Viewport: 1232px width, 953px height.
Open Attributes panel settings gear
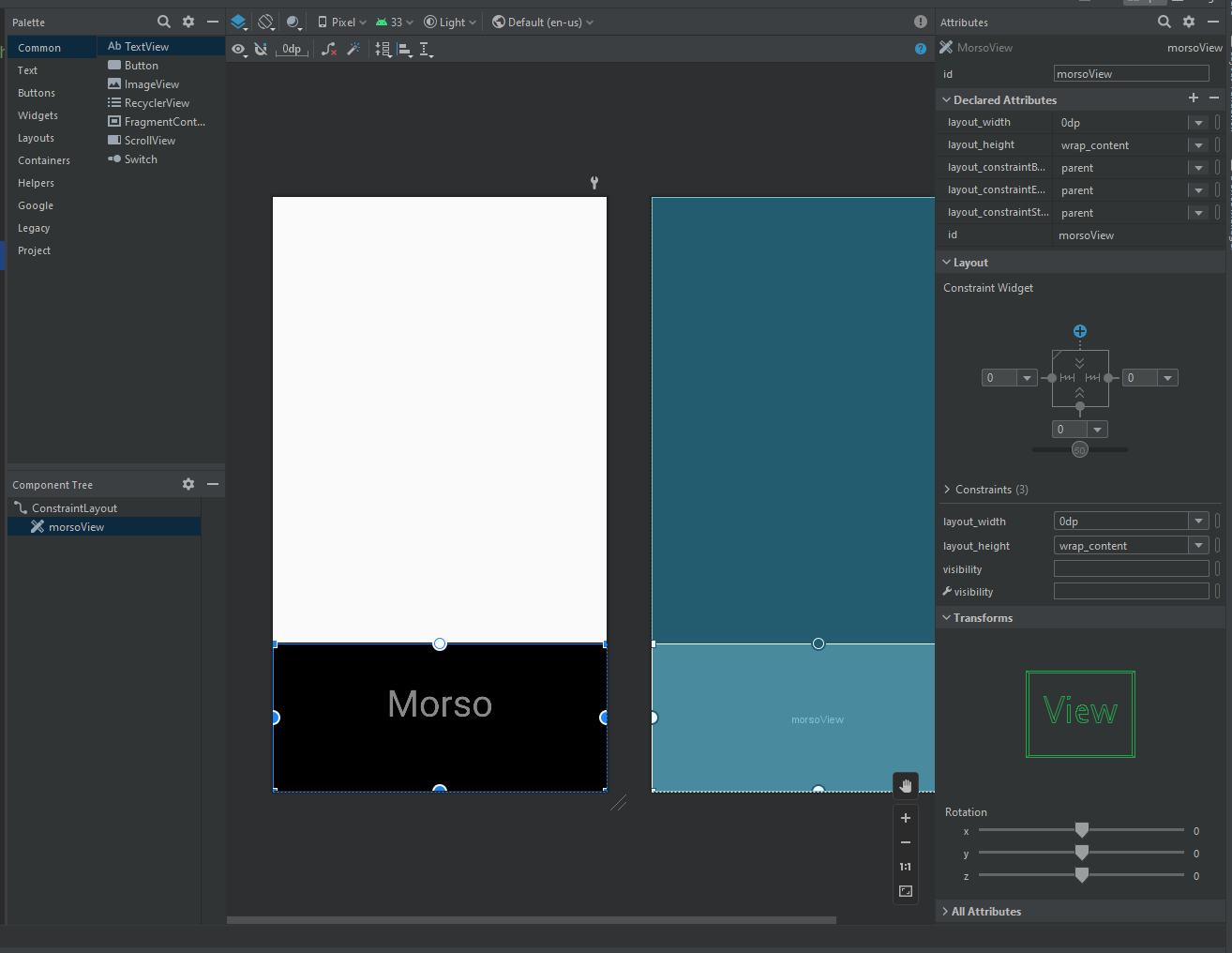coord(1189,22)
